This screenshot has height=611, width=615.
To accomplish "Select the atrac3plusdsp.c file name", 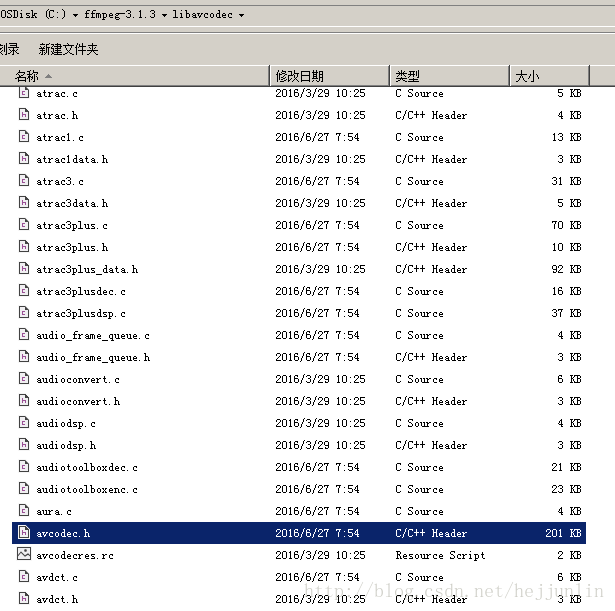I will (81, 313).
